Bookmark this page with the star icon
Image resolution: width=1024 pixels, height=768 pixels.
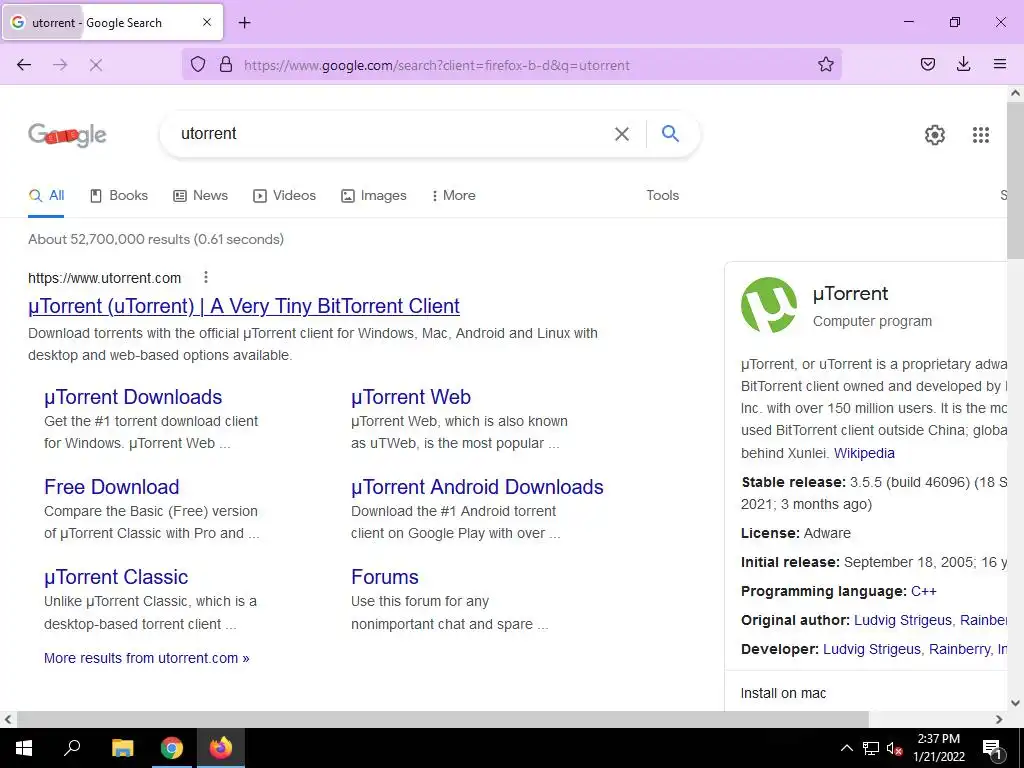click(x=825, y=64)
